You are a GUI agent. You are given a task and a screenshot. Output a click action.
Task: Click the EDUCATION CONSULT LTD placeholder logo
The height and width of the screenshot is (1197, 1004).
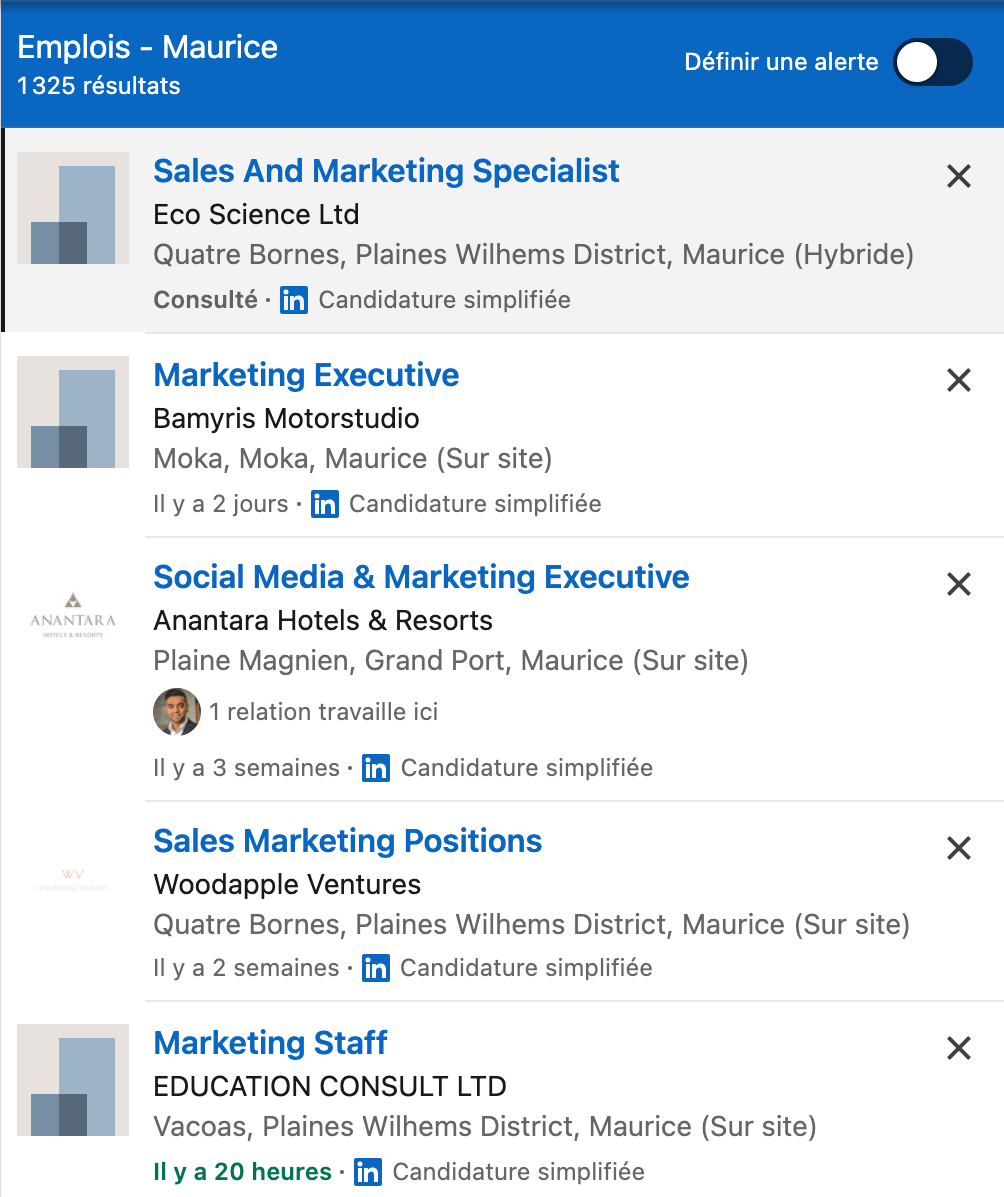73,1080
